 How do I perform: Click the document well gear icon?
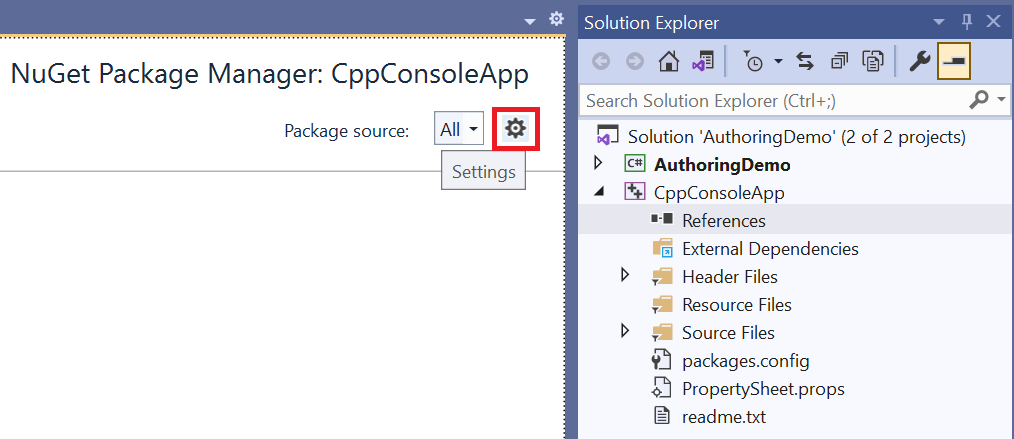click(x=556, y=19)
